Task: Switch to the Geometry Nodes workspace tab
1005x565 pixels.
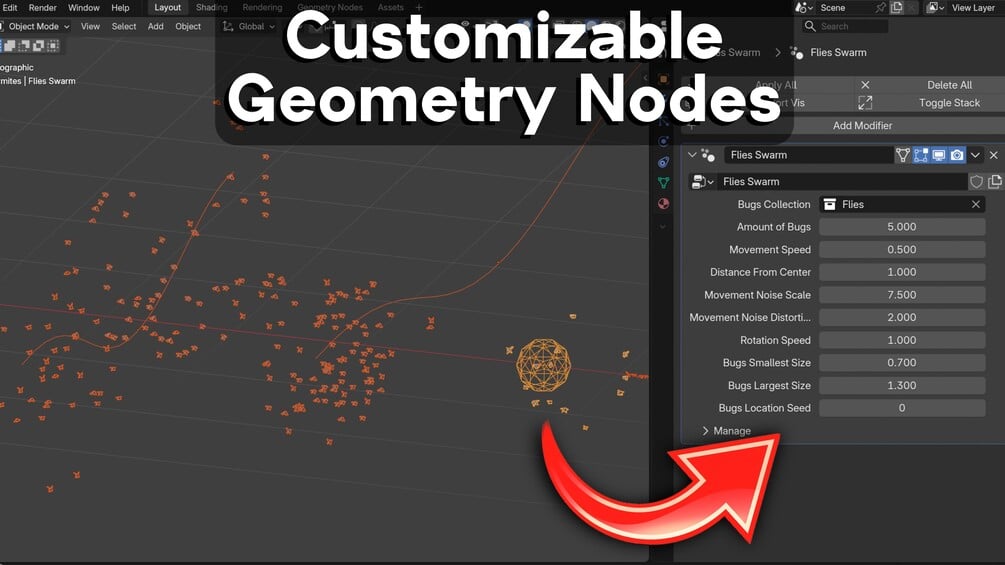Action: point(329,8)
